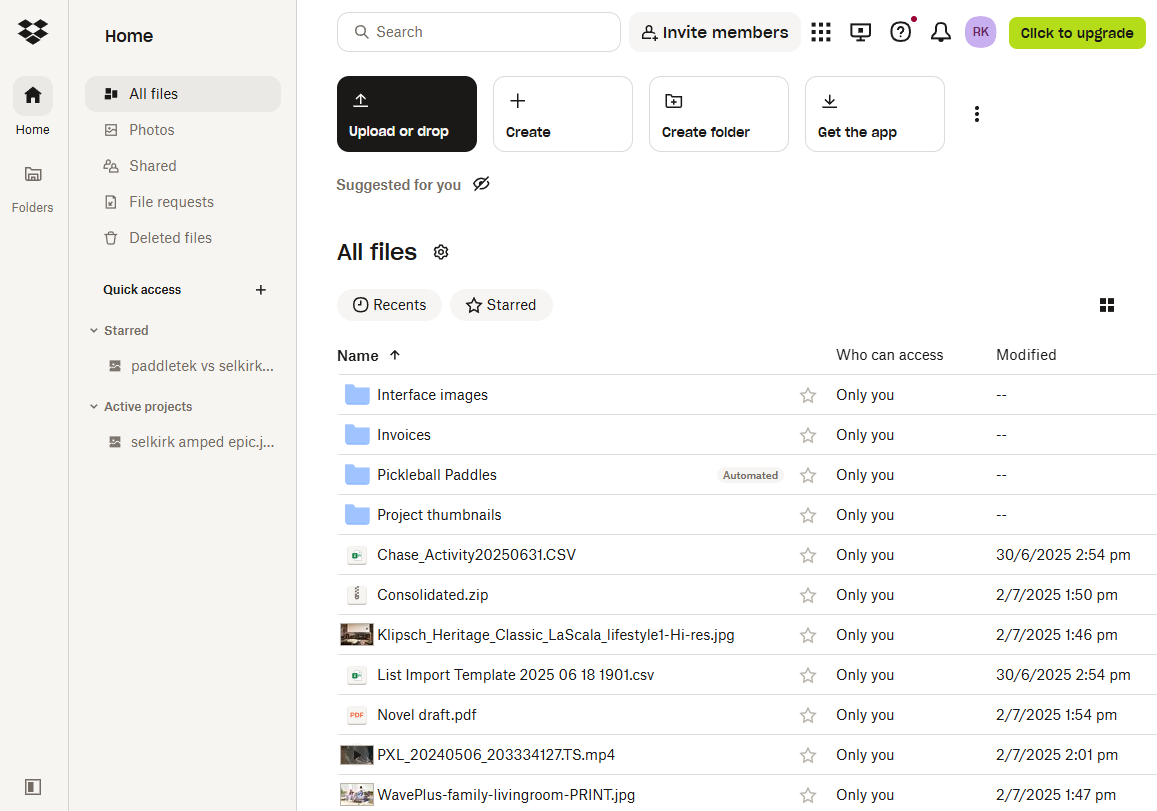
Task: Star the Klipsch Heritage jpg file
Action: [x=808, y=635]
